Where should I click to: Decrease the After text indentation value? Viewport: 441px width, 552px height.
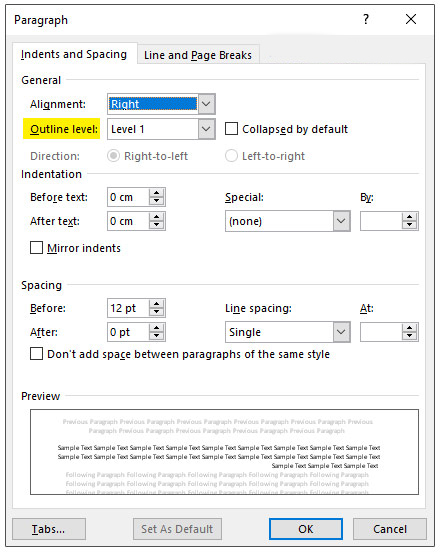tap(157, 225)
